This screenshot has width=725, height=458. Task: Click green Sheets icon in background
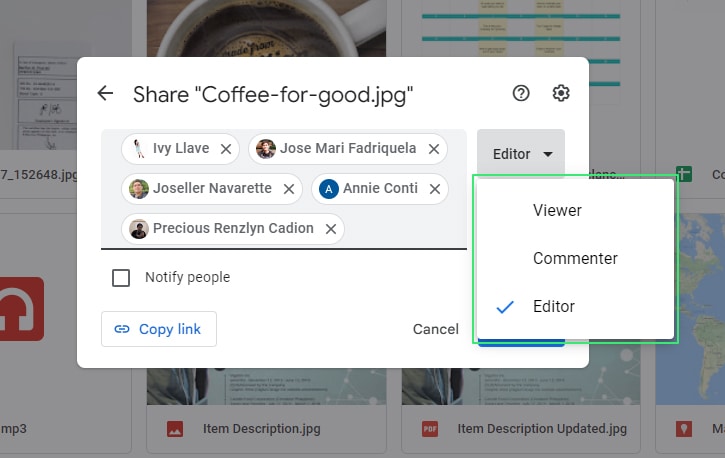coord(684,174)
